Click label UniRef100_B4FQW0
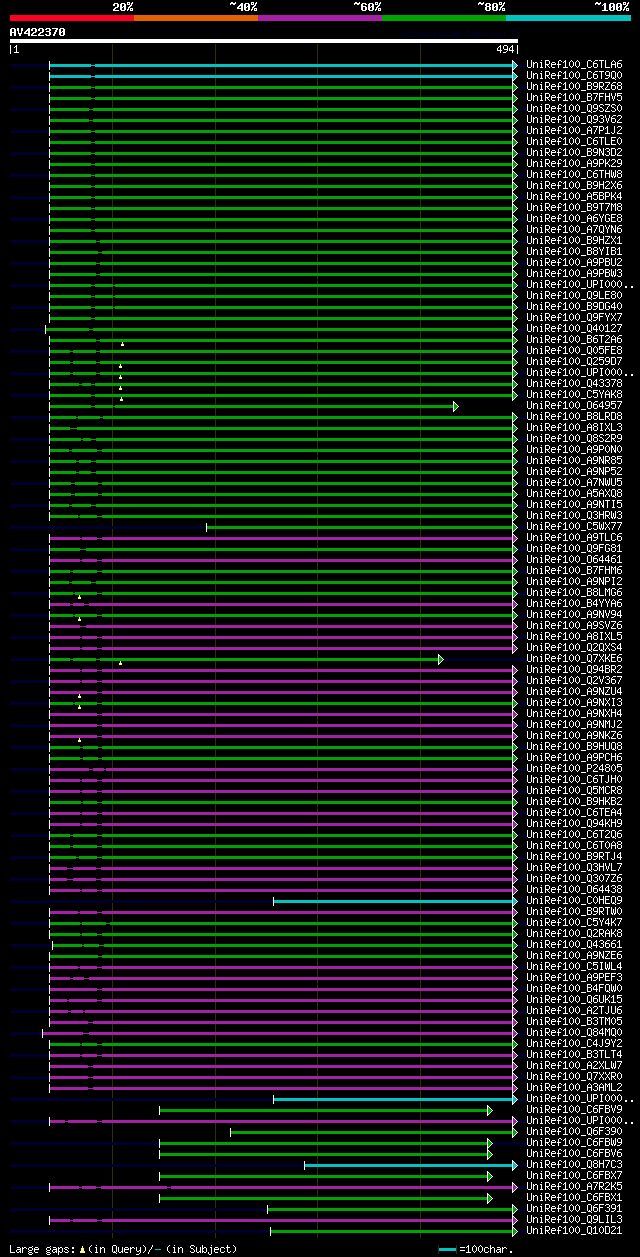 574,989
